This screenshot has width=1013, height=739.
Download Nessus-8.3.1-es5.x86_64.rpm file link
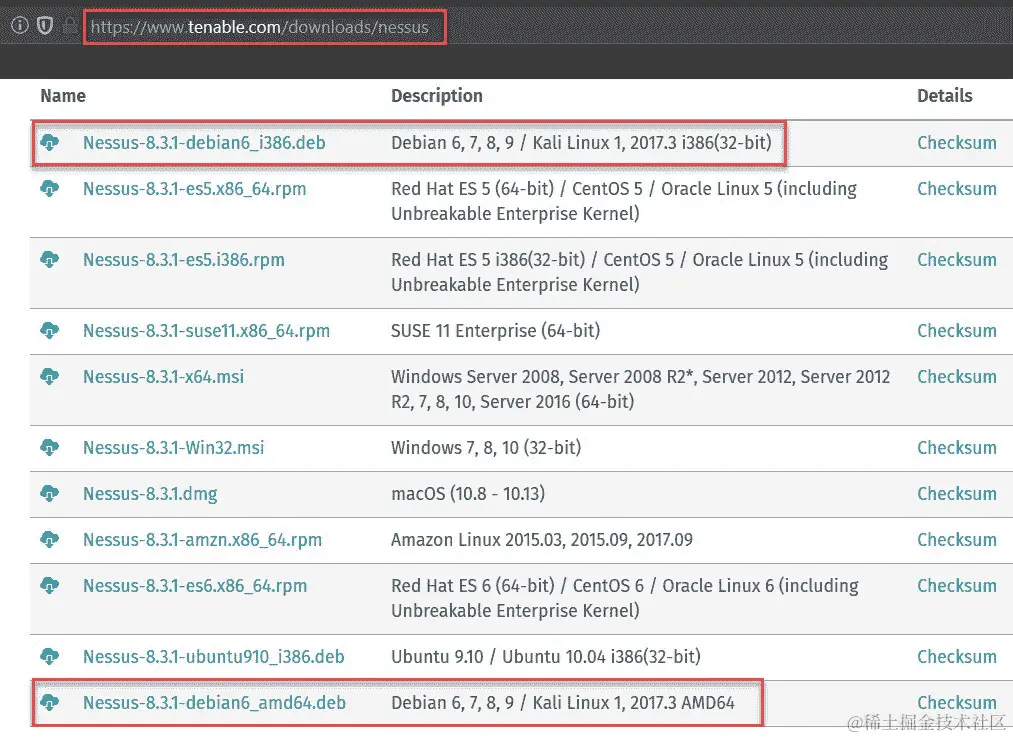click(194, 189)
